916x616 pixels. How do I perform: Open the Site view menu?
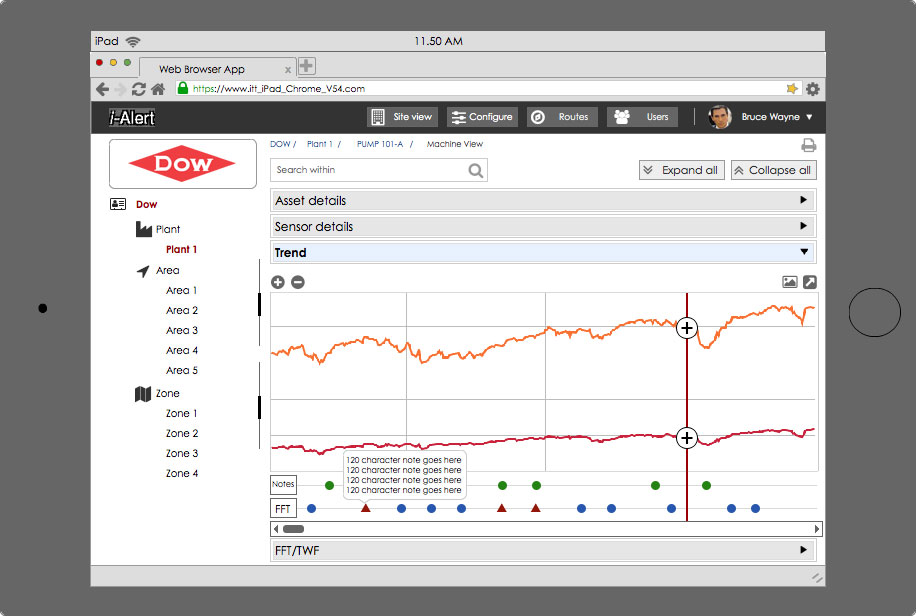click(402, 117)
